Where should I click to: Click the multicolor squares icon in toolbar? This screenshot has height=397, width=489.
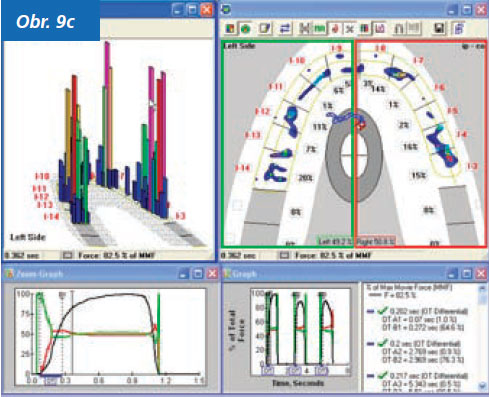point(230,29)
